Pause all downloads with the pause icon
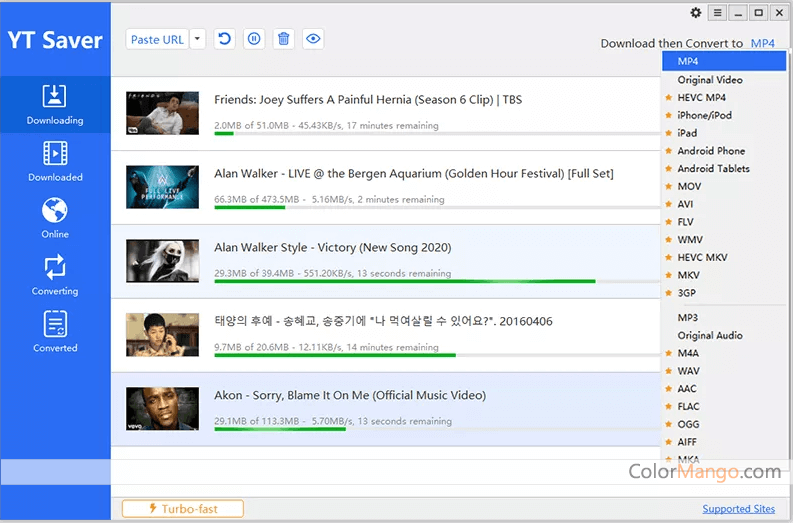The width and height of the screenshot is (793, 523). (x=254, y=39)
